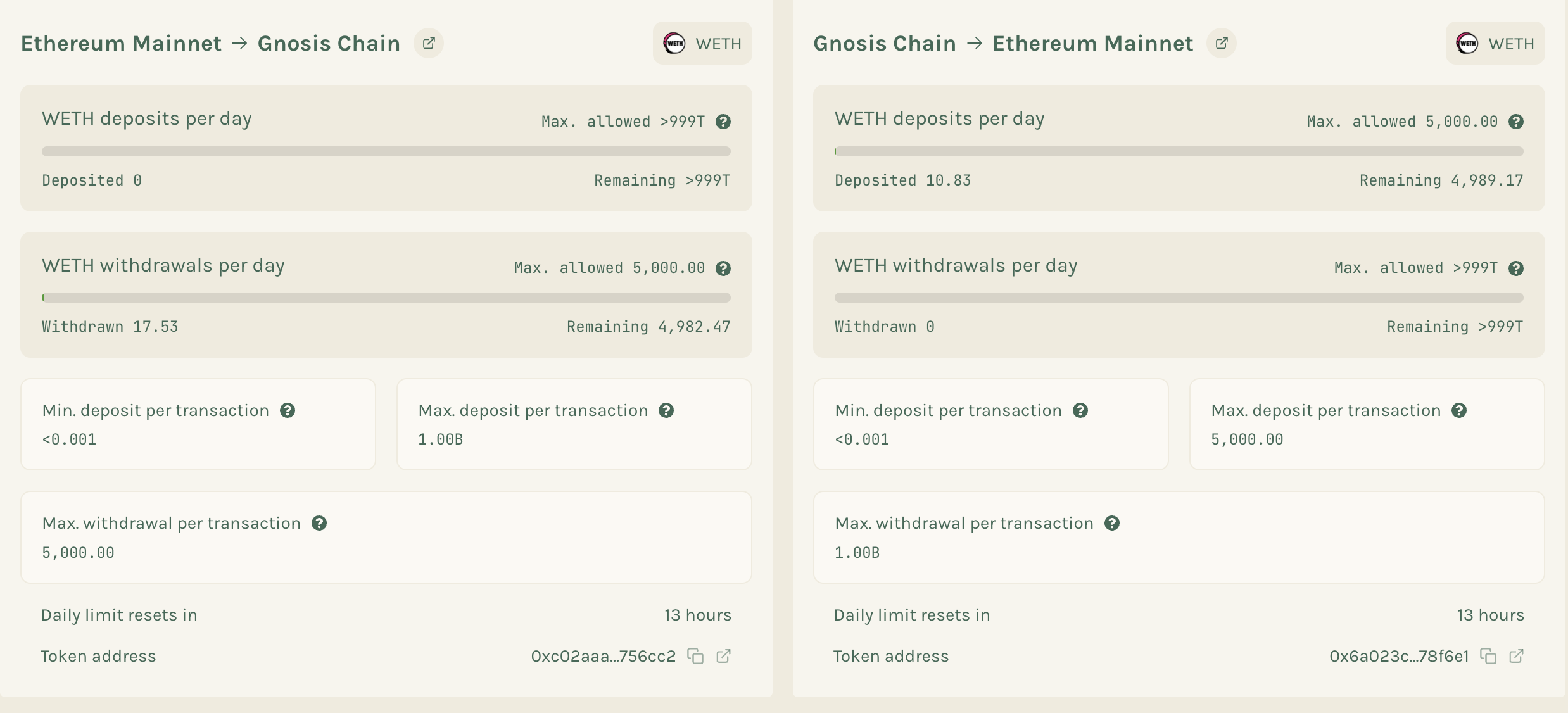Open 0xc02aaa...756cc2 address in explorer

pyautogui.click(x=723, y=656)
